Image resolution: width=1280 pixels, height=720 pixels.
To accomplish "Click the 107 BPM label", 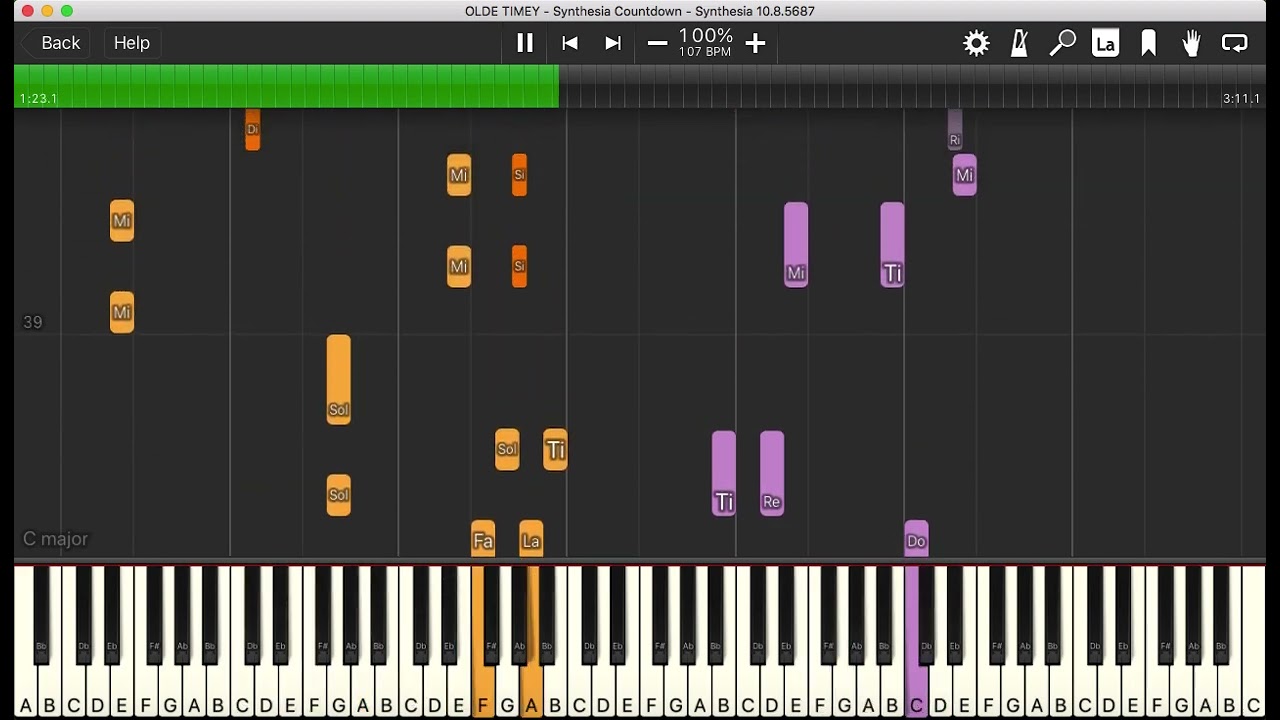I will pyautogui.click(x=705, y=52).
